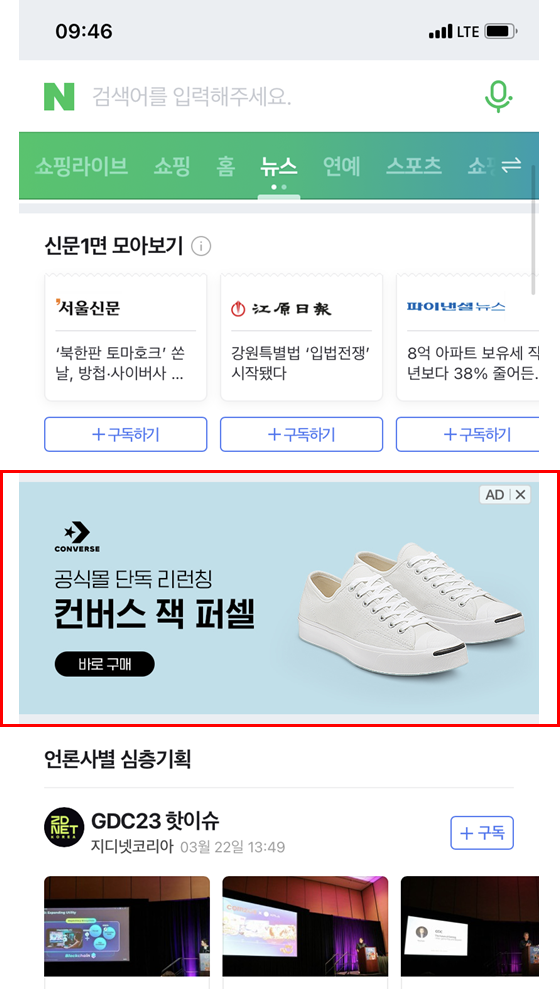Click the vertical scrollbar on the right edge

pos(534,230)
